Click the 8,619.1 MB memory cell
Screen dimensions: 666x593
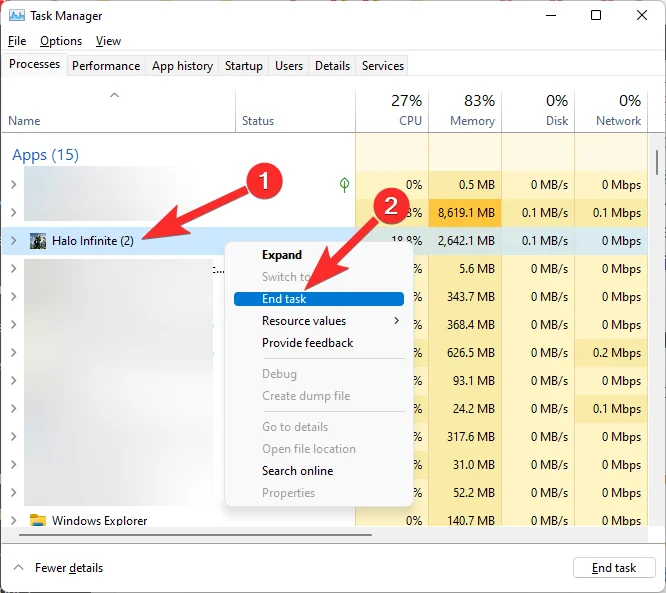465,212
